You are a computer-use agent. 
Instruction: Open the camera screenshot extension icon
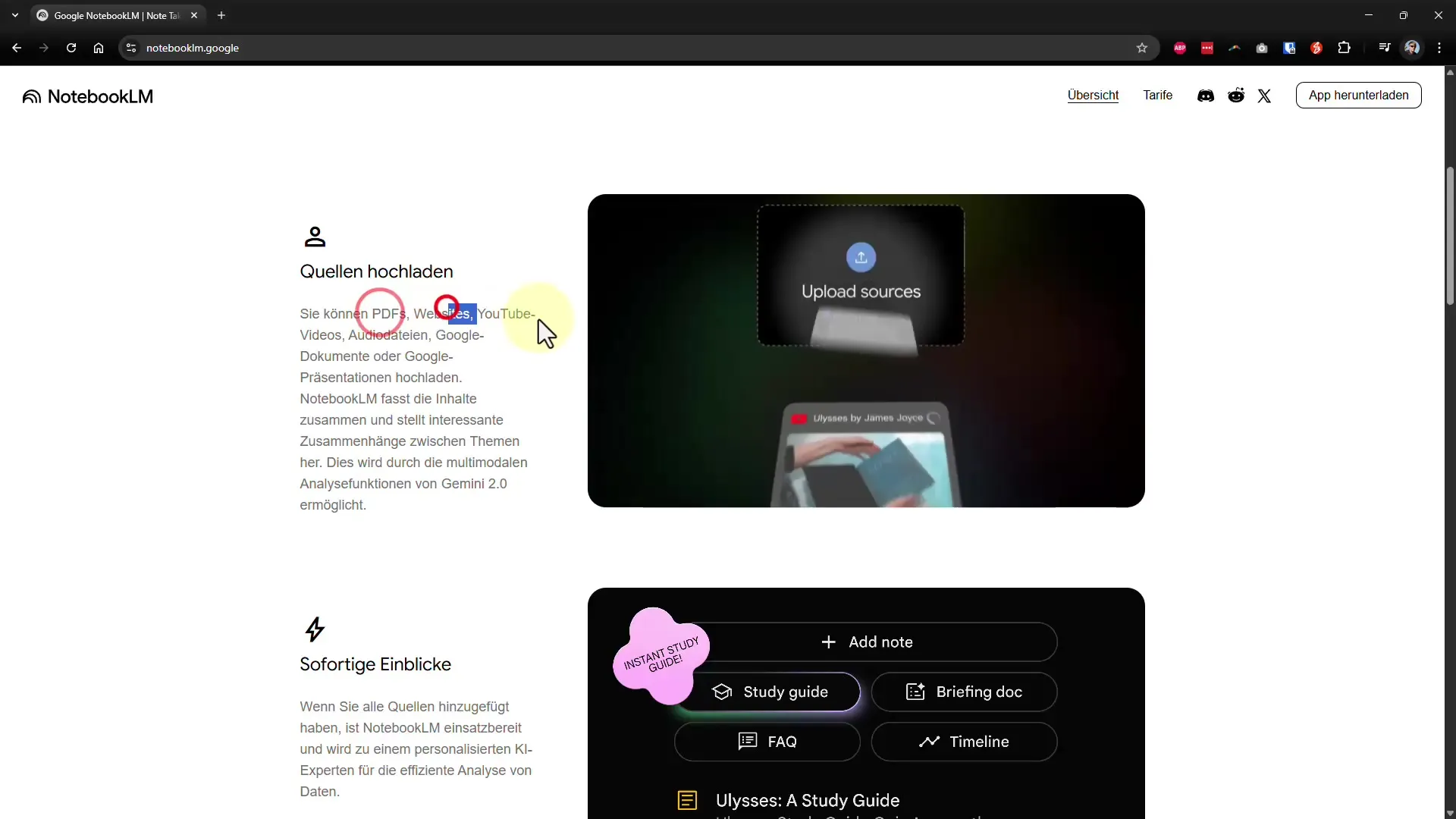pyautogui.click(x=1262, y=48)
